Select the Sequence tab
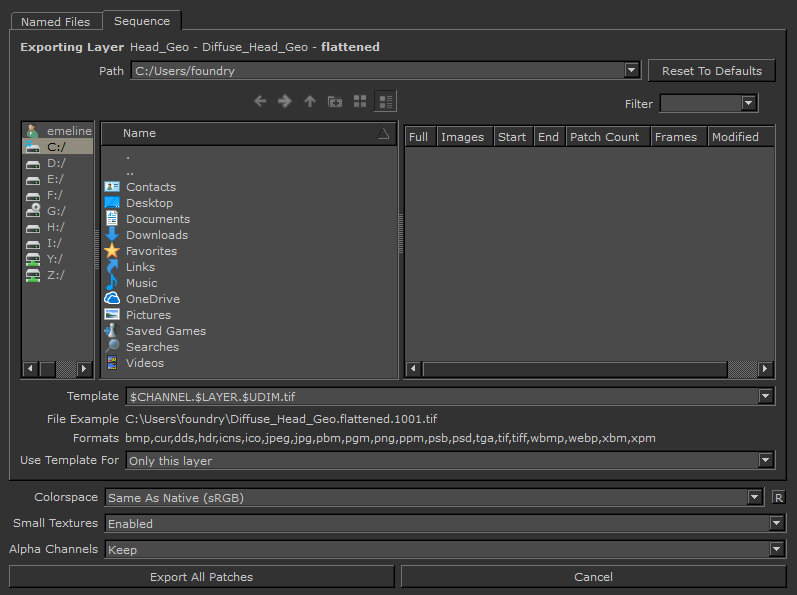Viewport: 797px width, 595px height. pos(141,21)
